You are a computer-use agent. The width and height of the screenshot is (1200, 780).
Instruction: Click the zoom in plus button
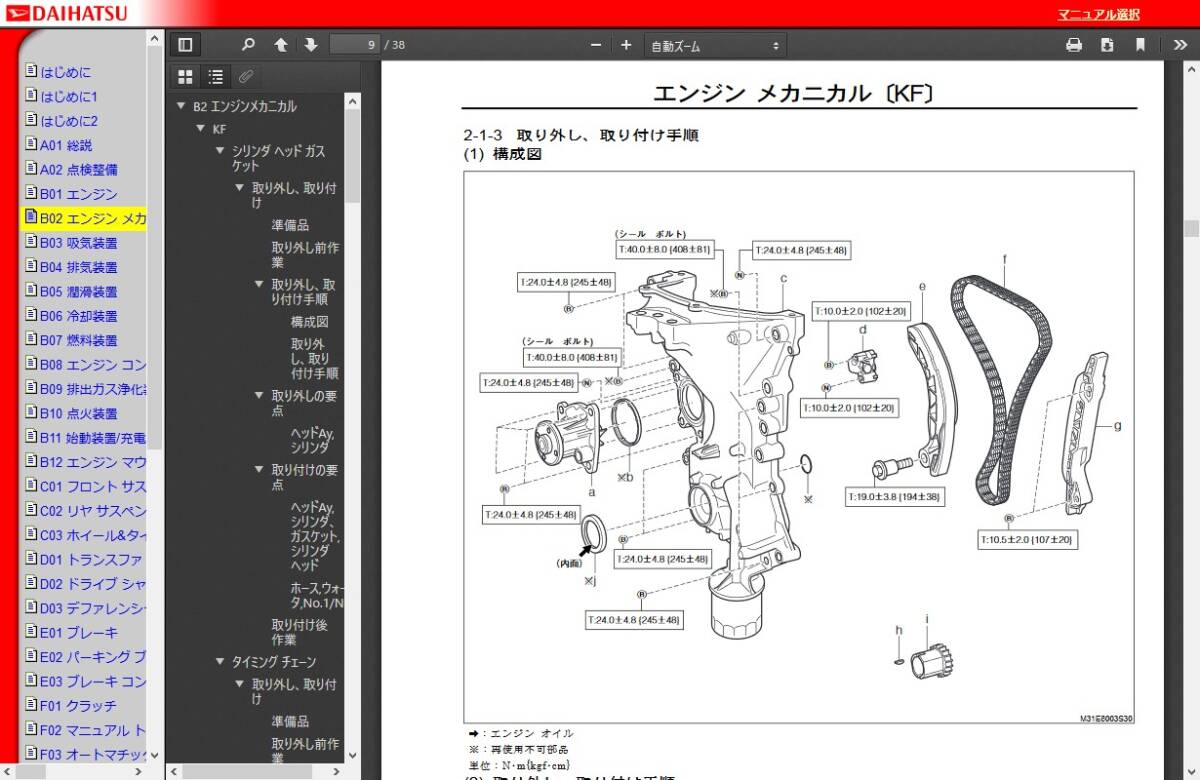[x=626, y=45]
